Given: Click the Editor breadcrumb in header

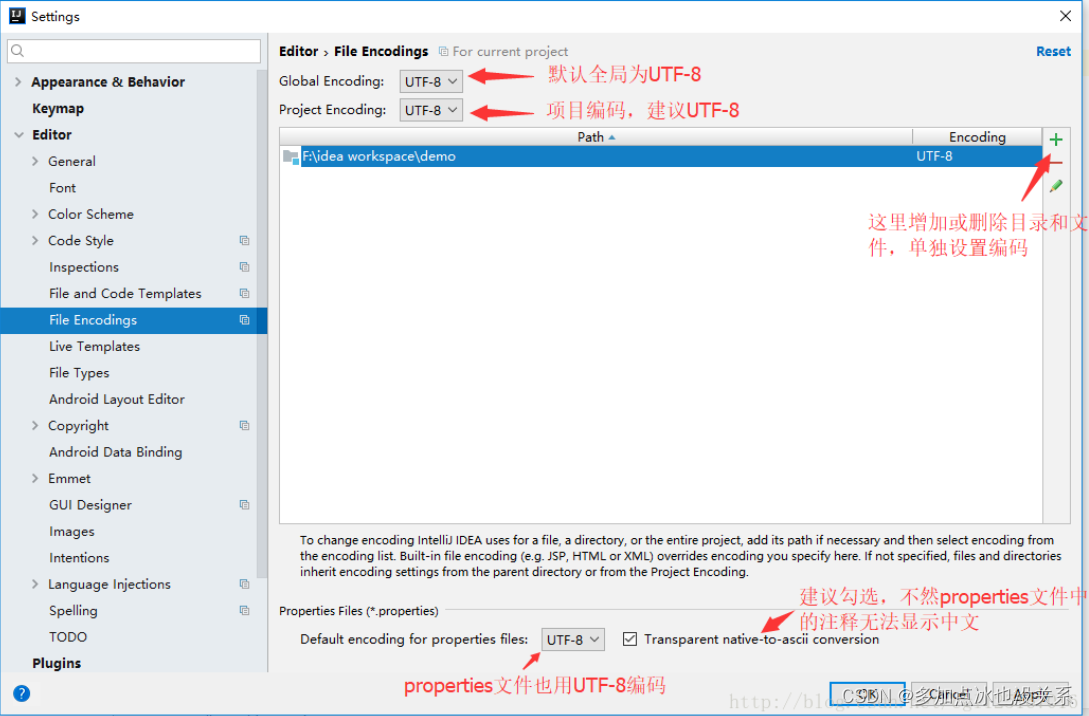Looking at the screenshot, I should coord(299,51).
